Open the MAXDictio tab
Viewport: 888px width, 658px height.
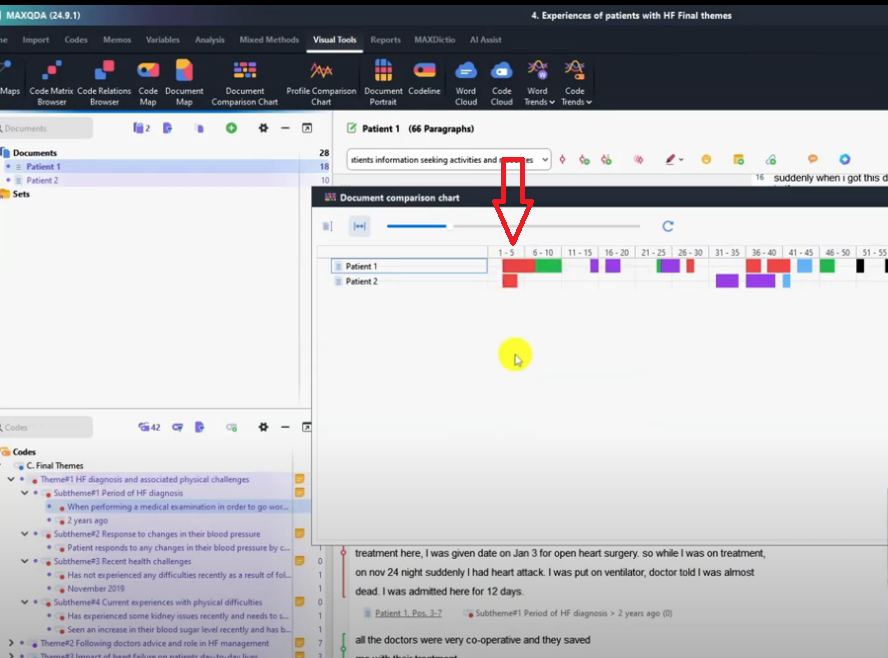coord(434,40)
